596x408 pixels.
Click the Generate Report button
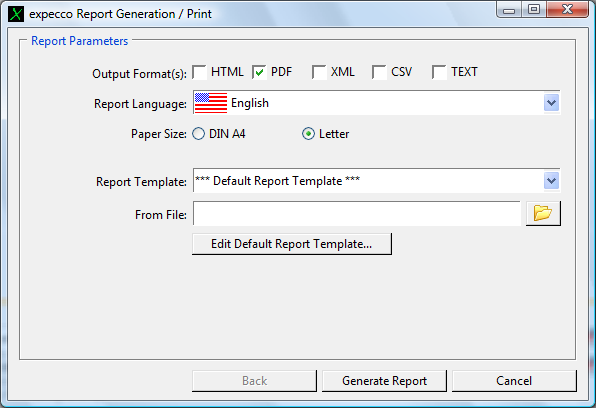(384, 381)
